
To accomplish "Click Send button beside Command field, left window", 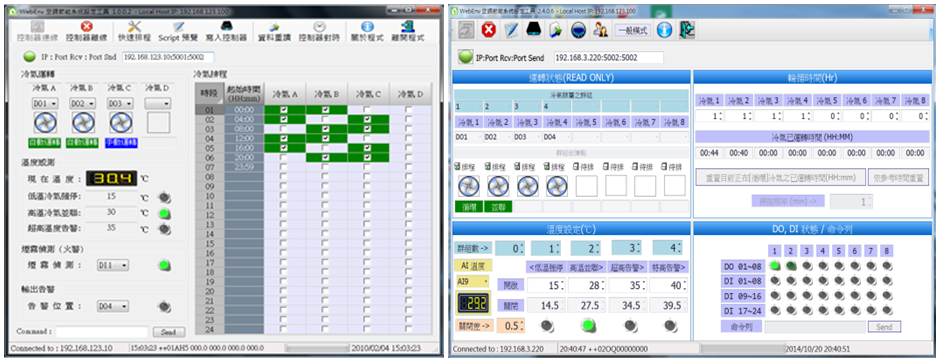I will [x=168, y=332].
